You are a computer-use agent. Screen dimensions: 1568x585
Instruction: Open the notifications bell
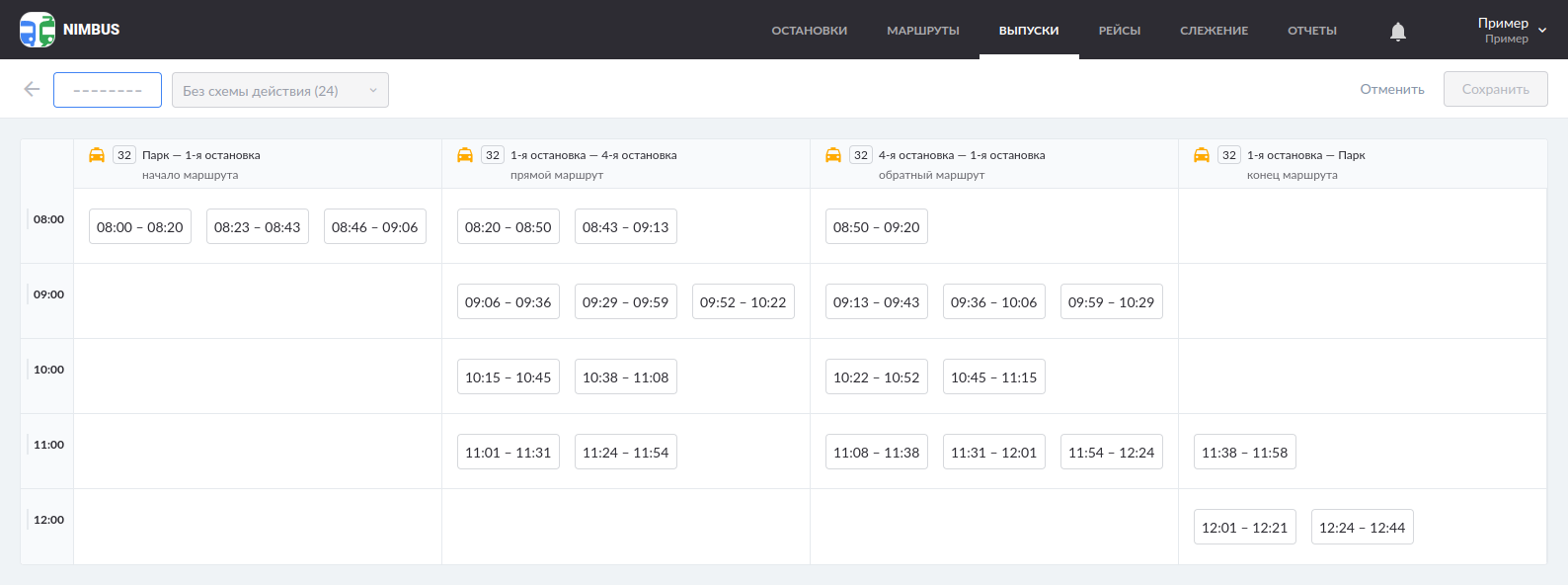coord(1398,32)
